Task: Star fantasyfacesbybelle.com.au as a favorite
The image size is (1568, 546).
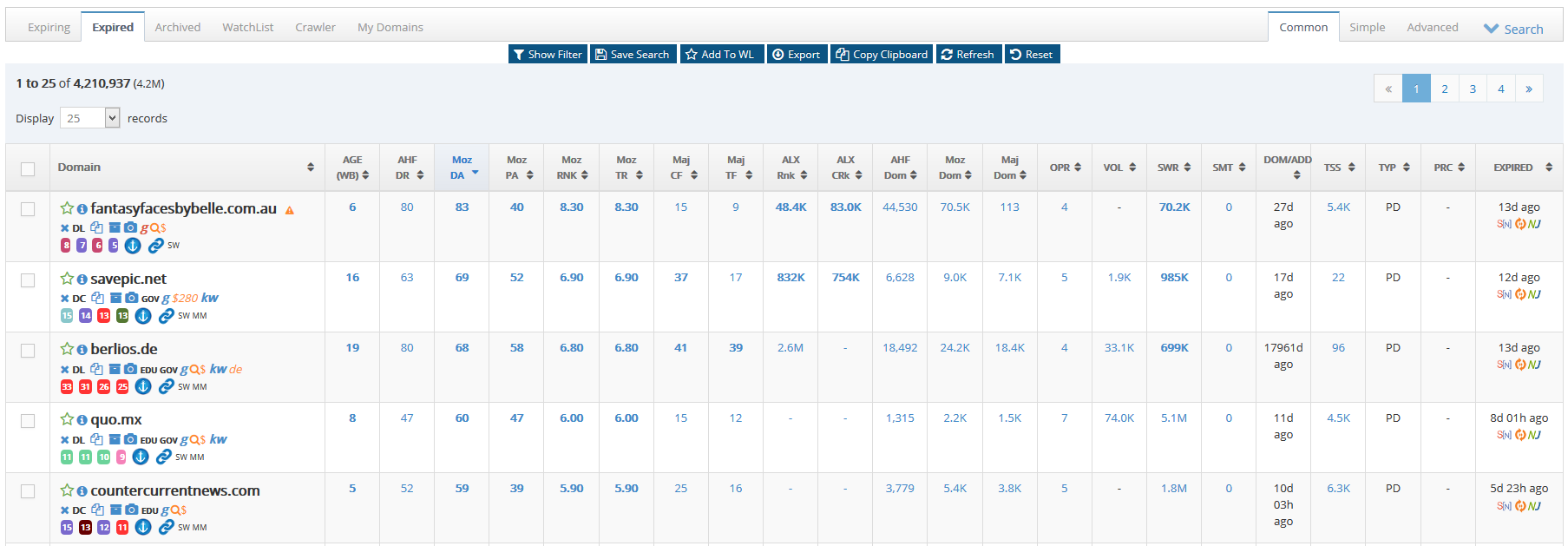Action: pos(66,208)
